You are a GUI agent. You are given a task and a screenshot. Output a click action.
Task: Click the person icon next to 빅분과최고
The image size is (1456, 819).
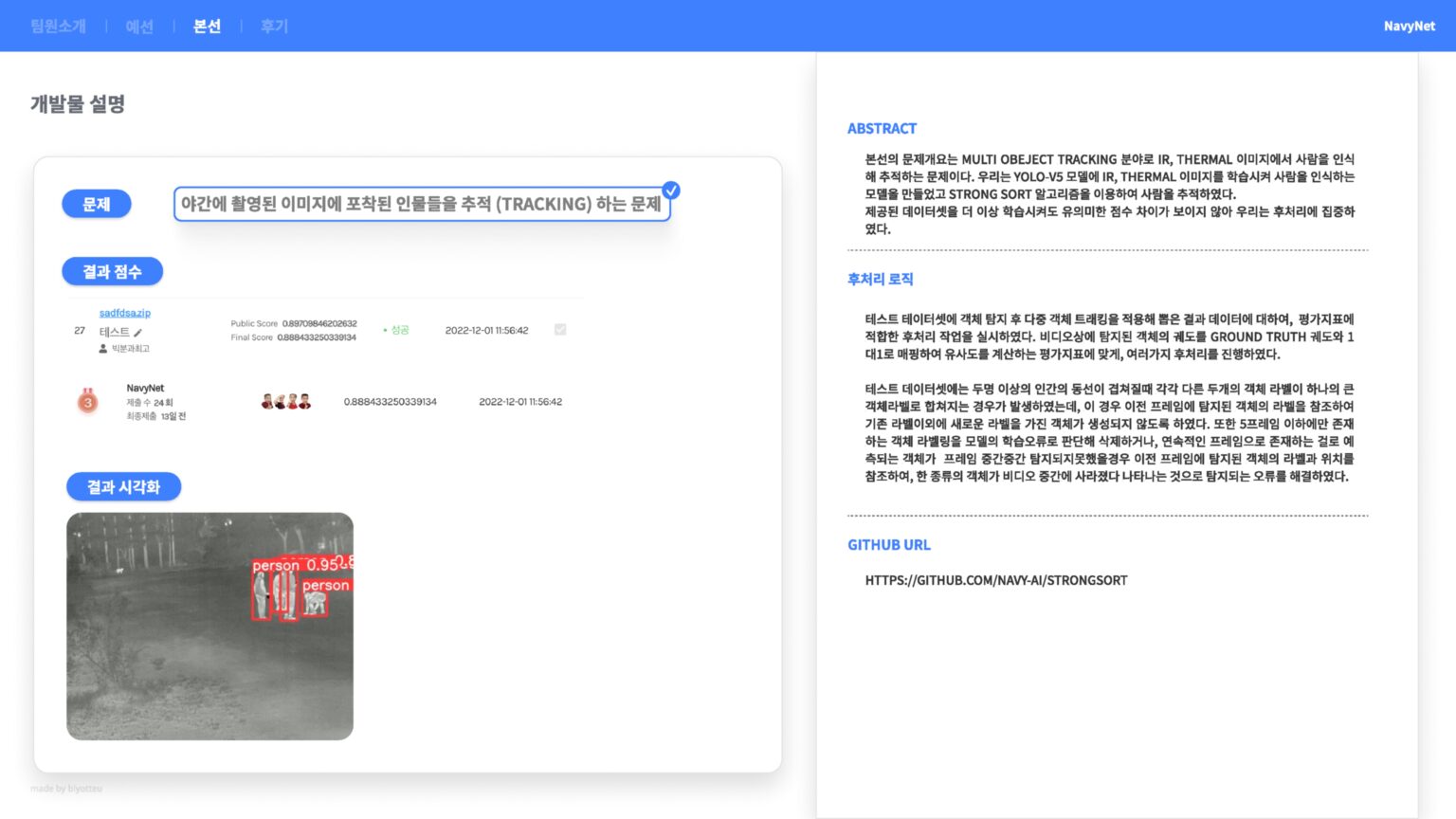pos(103,349)
